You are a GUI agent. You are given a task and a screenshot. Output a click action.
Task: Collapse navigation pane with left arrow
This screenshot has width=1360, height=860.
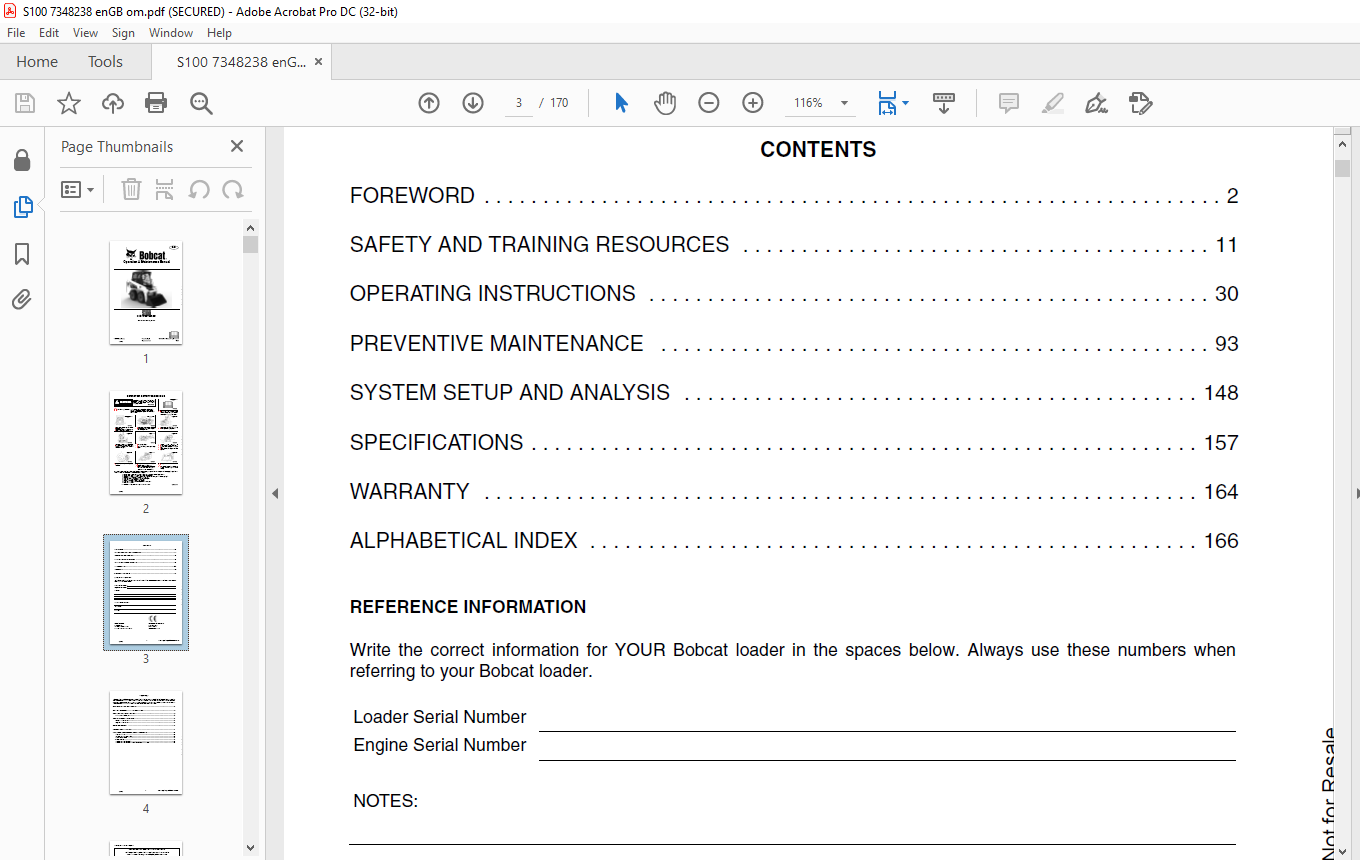[x=275, y=493]
